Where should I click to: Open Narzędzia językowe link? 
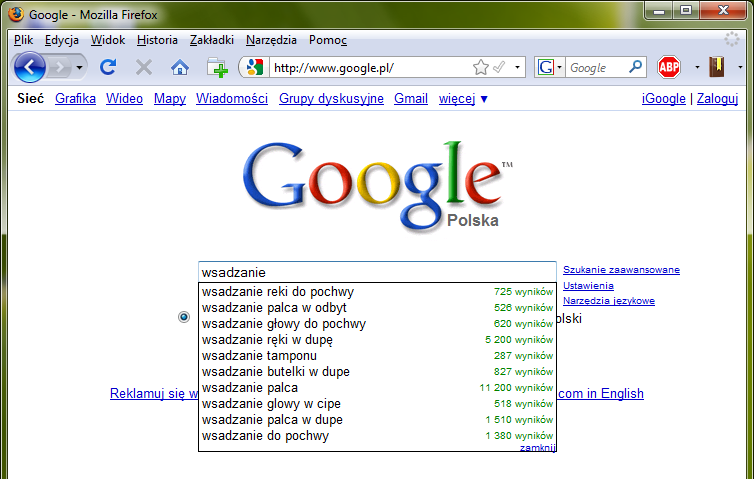pyautogui.click(x=609, y=301)
